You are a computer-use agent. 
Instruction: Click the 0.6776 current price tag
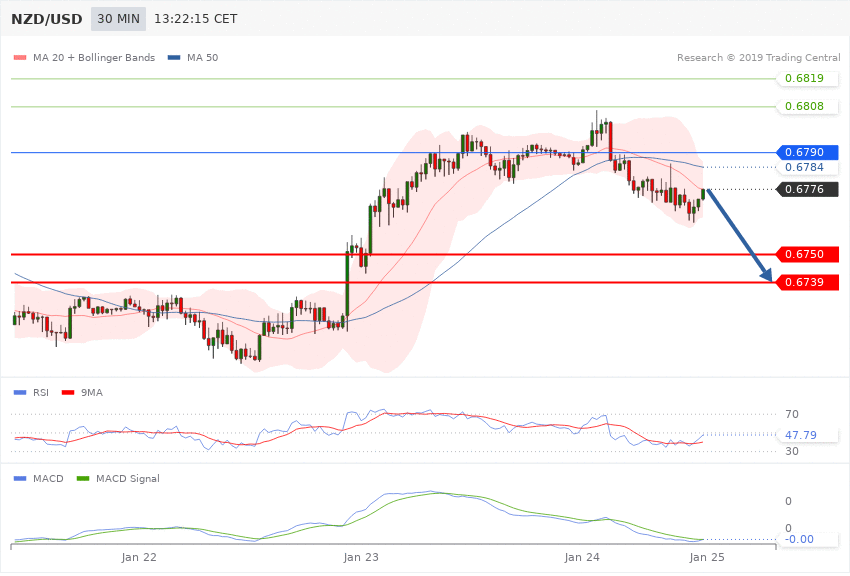tap(808, 190)
